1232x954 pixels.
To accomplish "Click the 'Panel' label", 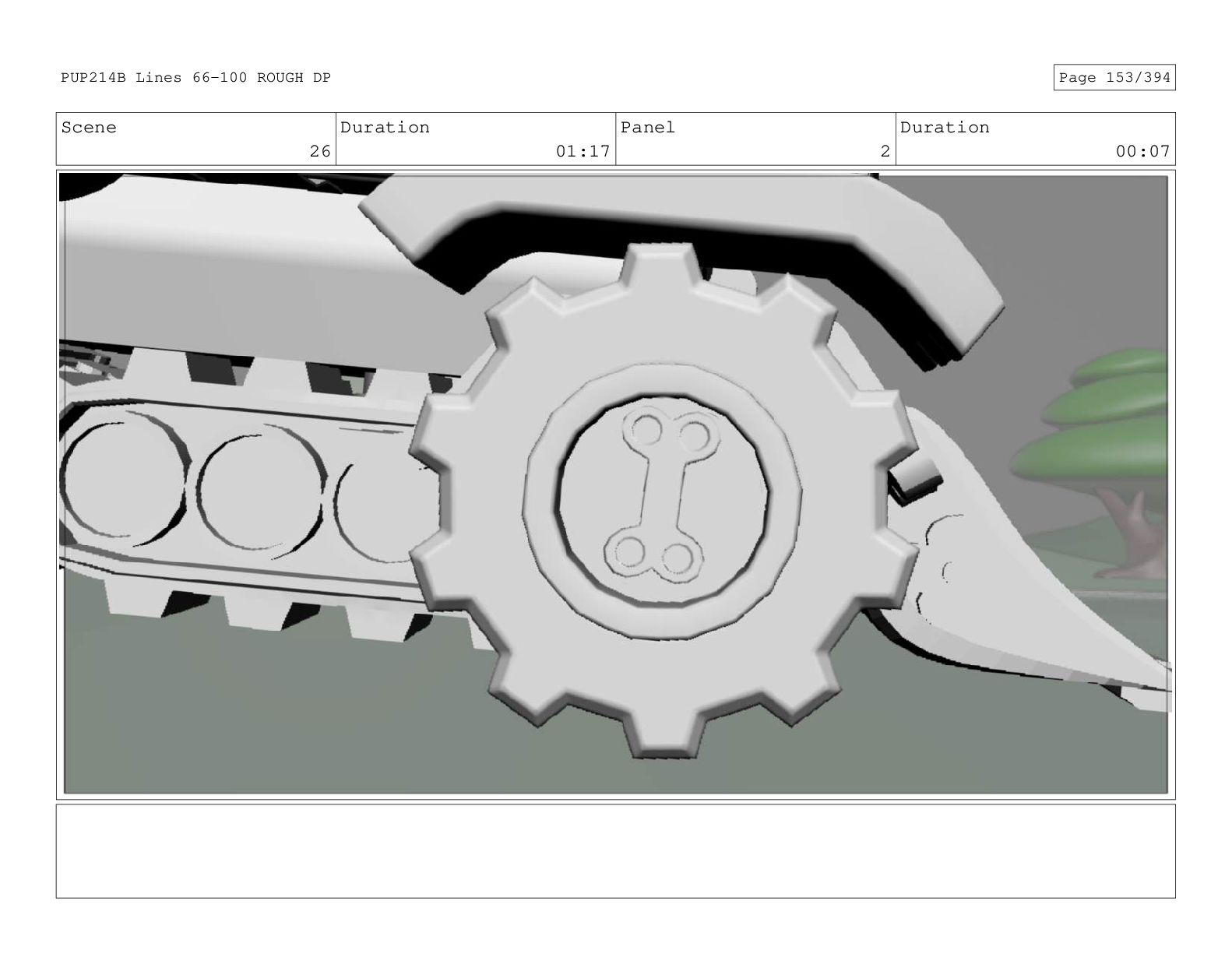I will pyautogui.click(x=648, y=128).
